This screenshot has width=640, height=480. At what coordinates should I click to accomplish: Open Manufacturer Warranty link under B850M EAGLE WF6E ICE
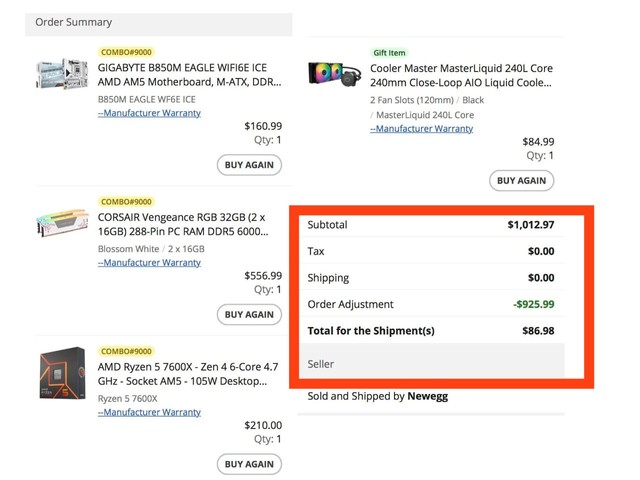click(x=149, y=113)
